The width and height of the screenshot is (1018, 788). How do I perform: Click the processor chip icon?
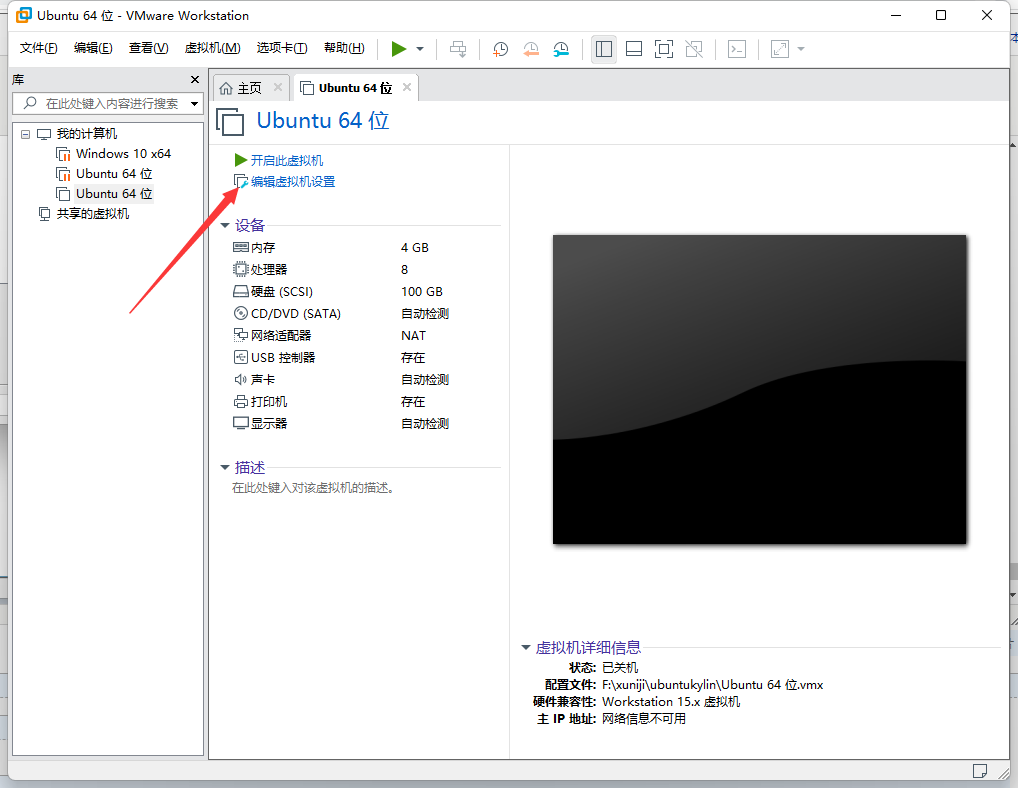click(241, 269)
